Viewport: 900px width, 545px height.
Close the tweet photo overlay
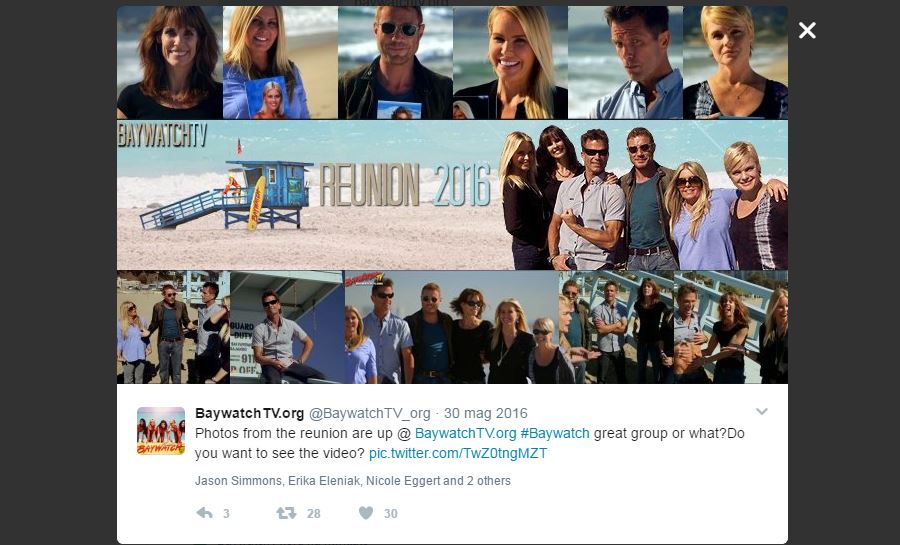(x=807, y=30)
